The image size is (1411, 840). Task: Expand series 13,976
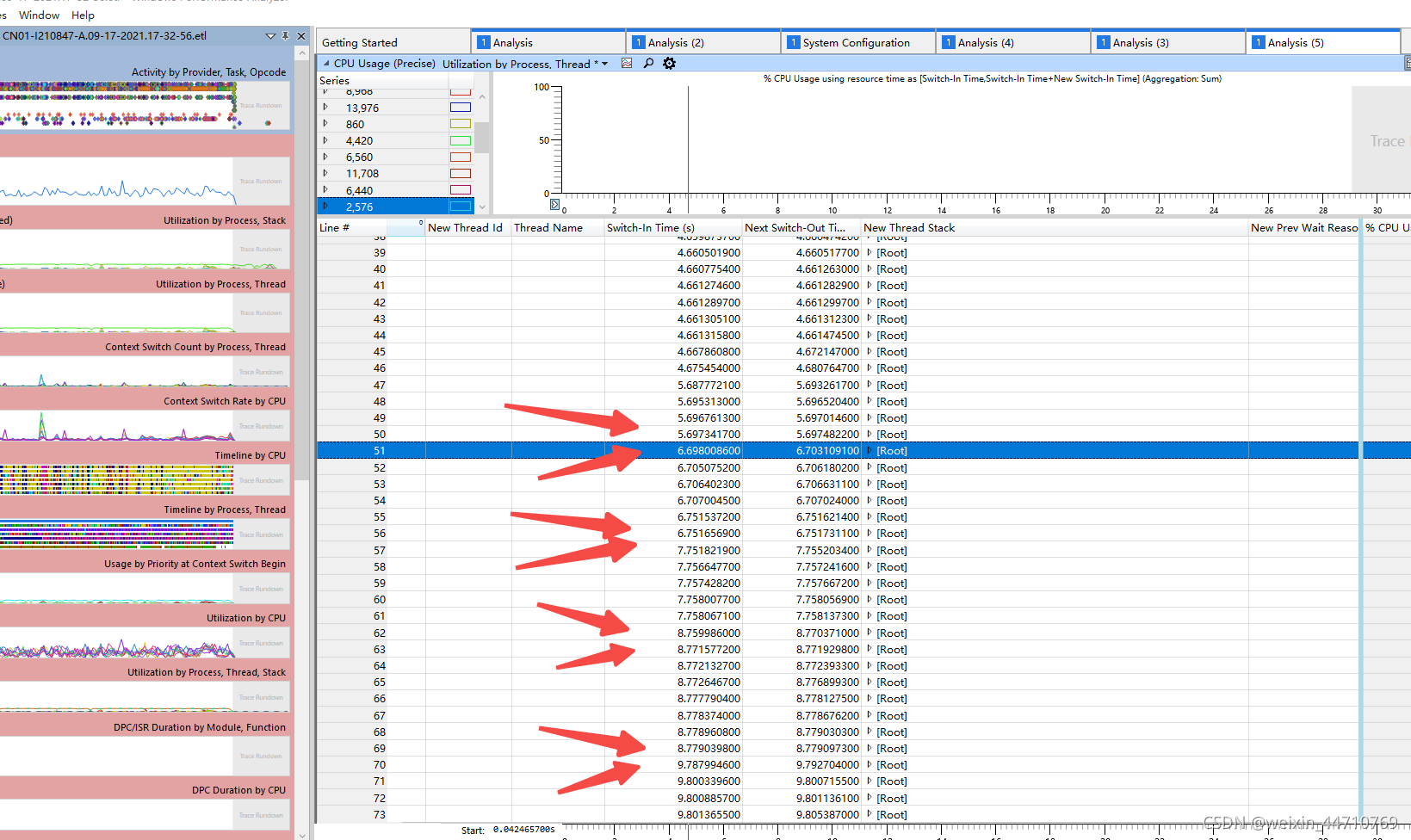coord(325,108)
